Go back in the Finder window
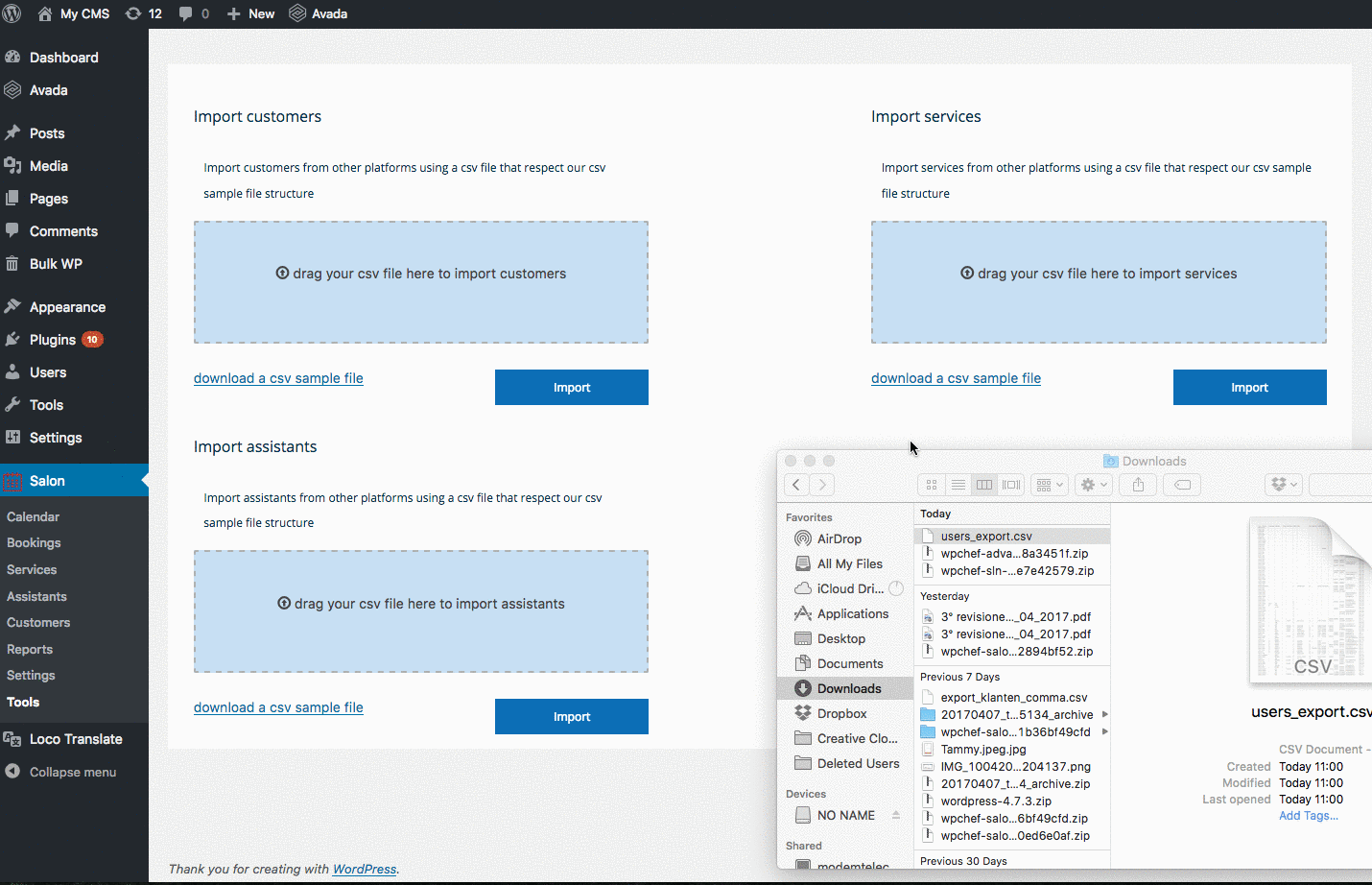The height and width of the screenshot is (885, 1372). (796, 485)
